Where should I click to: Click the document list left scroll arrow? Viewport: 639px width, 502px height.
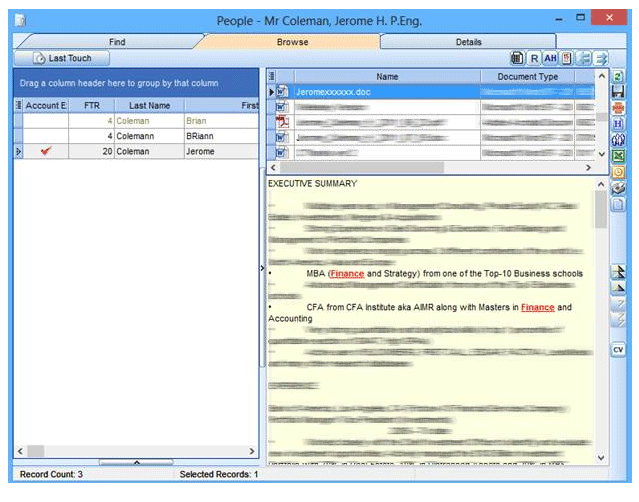tap(273, 167)
